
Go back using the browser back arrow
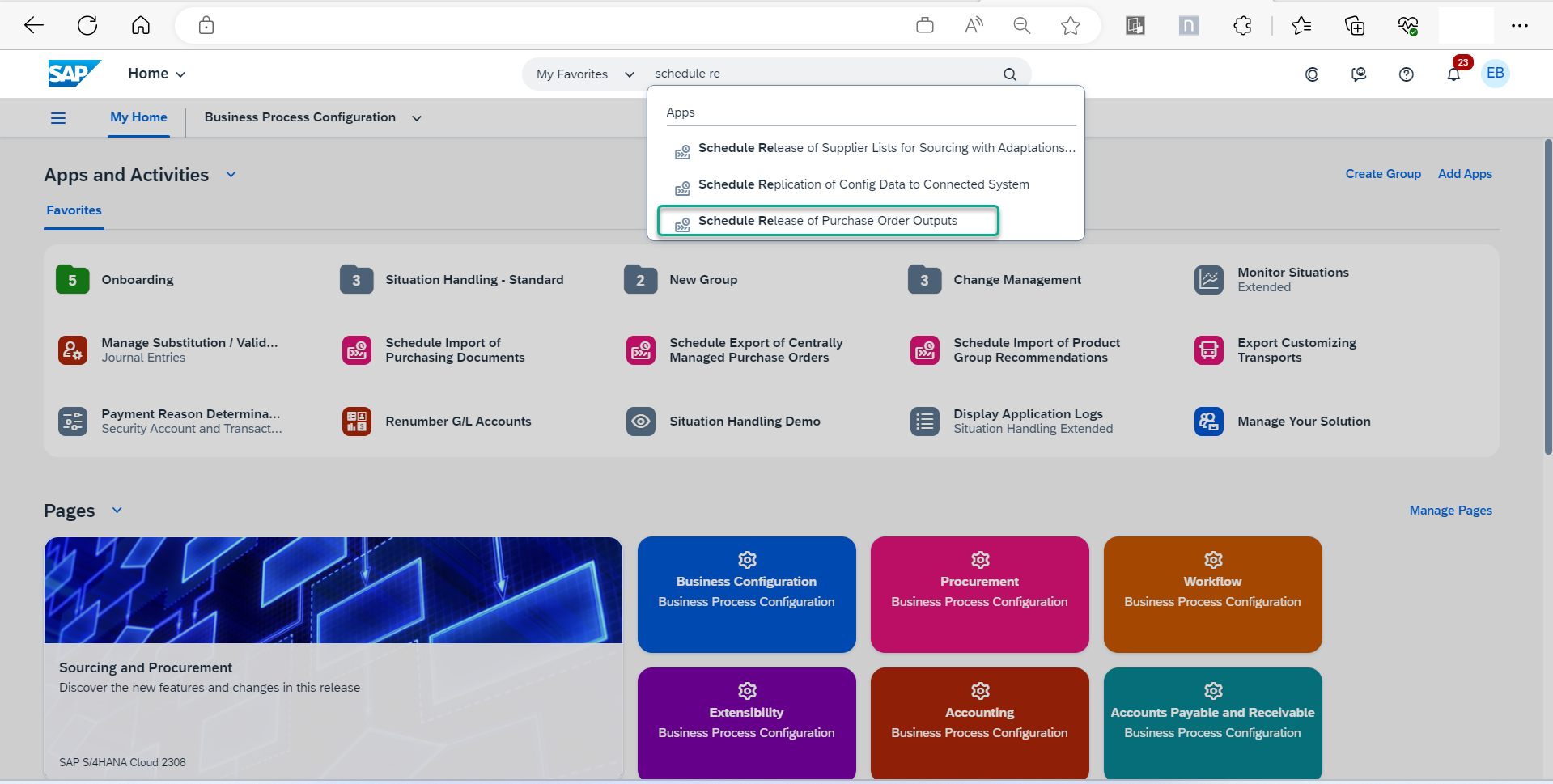[34, 25]
